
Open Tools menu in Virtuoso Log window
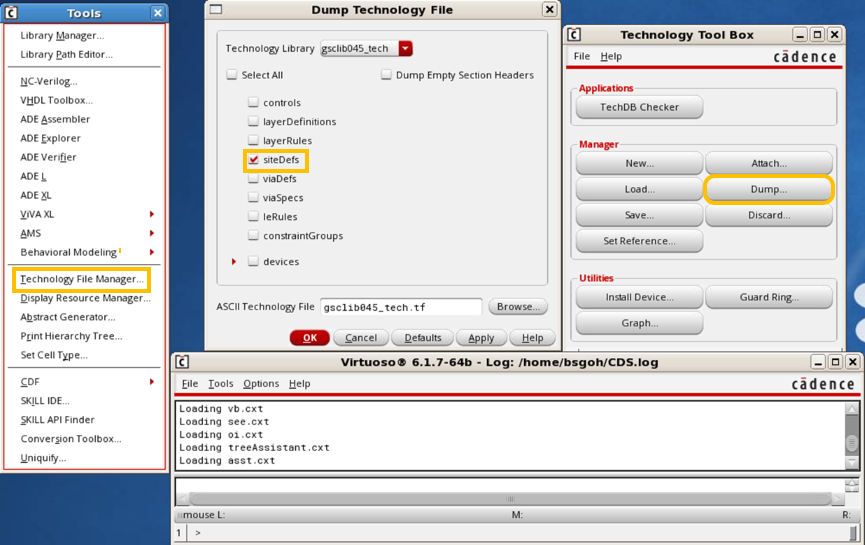[221, 383]
